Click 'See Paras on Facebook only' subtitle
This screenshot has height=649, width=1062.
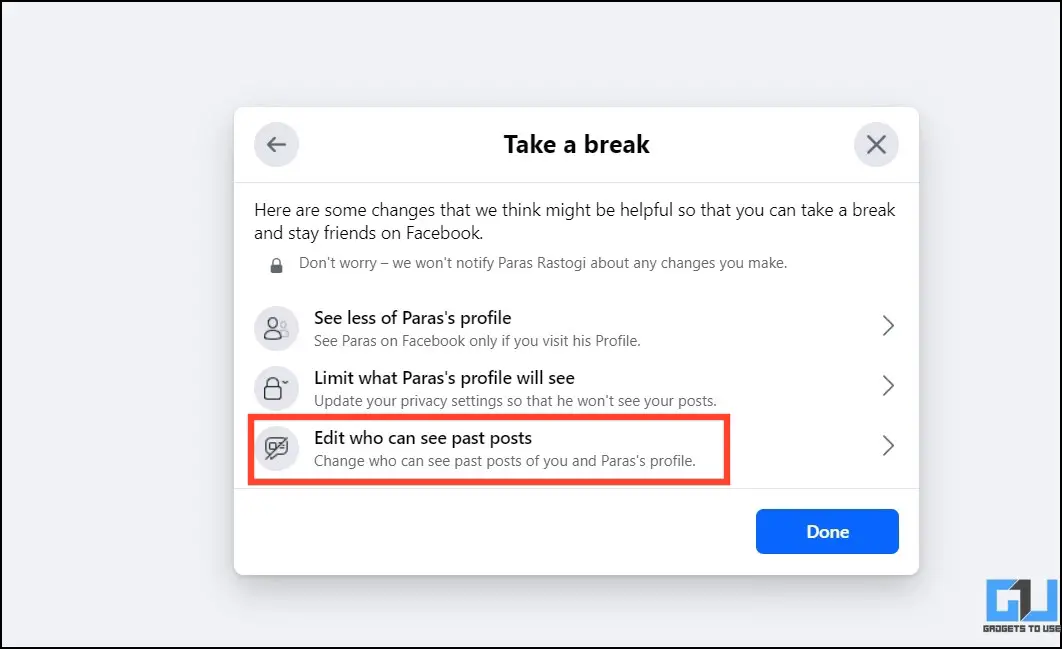pyautogui.click(x=477, y=341)
